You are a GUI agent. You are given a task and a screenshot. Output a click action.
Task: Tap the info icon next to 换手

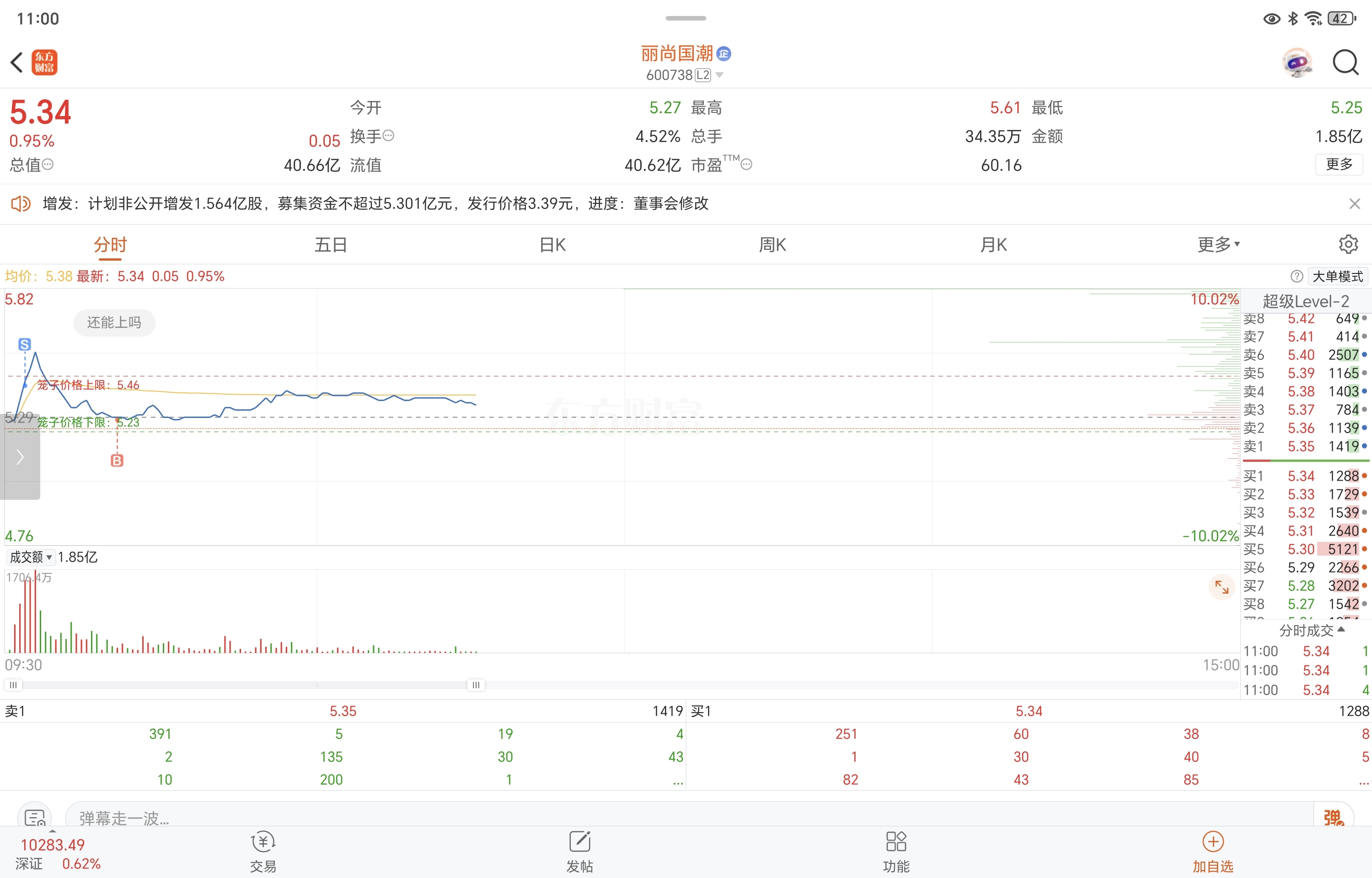[389, 136]
